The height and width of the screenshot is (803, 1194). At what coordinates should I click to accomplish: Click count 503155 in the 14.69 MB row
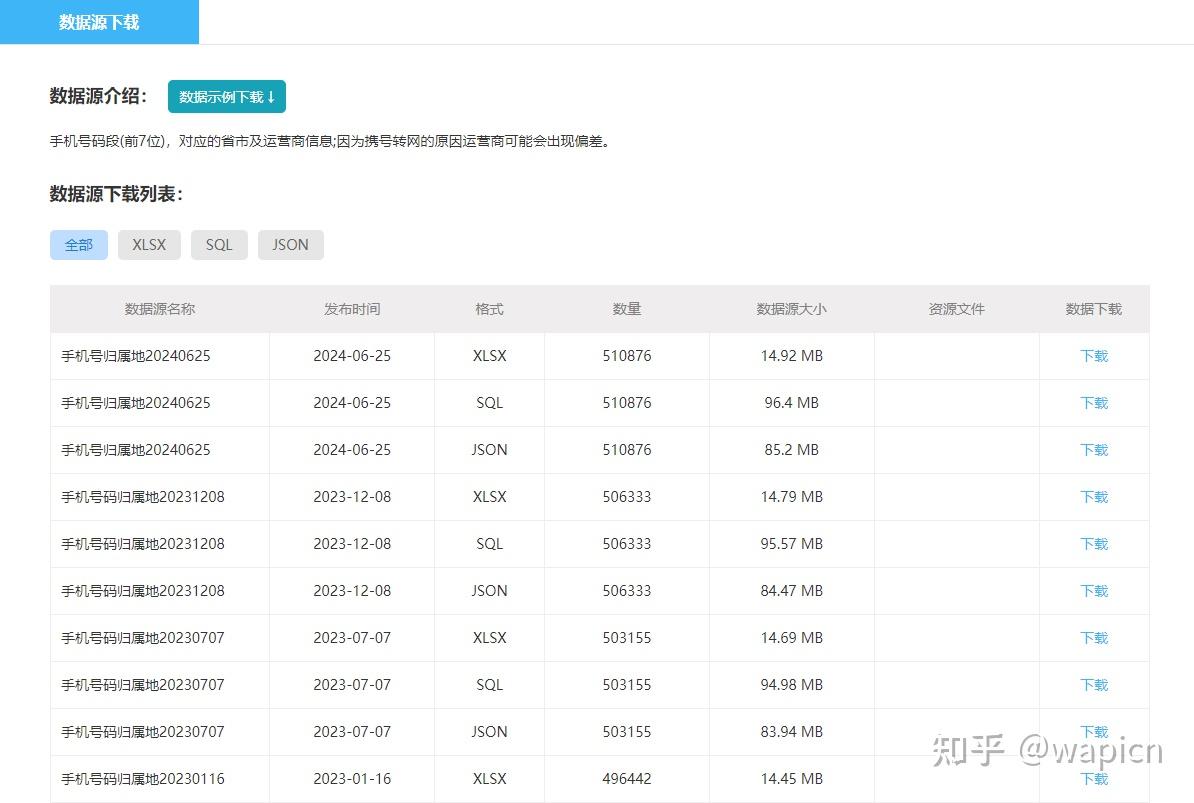[627, 638]
